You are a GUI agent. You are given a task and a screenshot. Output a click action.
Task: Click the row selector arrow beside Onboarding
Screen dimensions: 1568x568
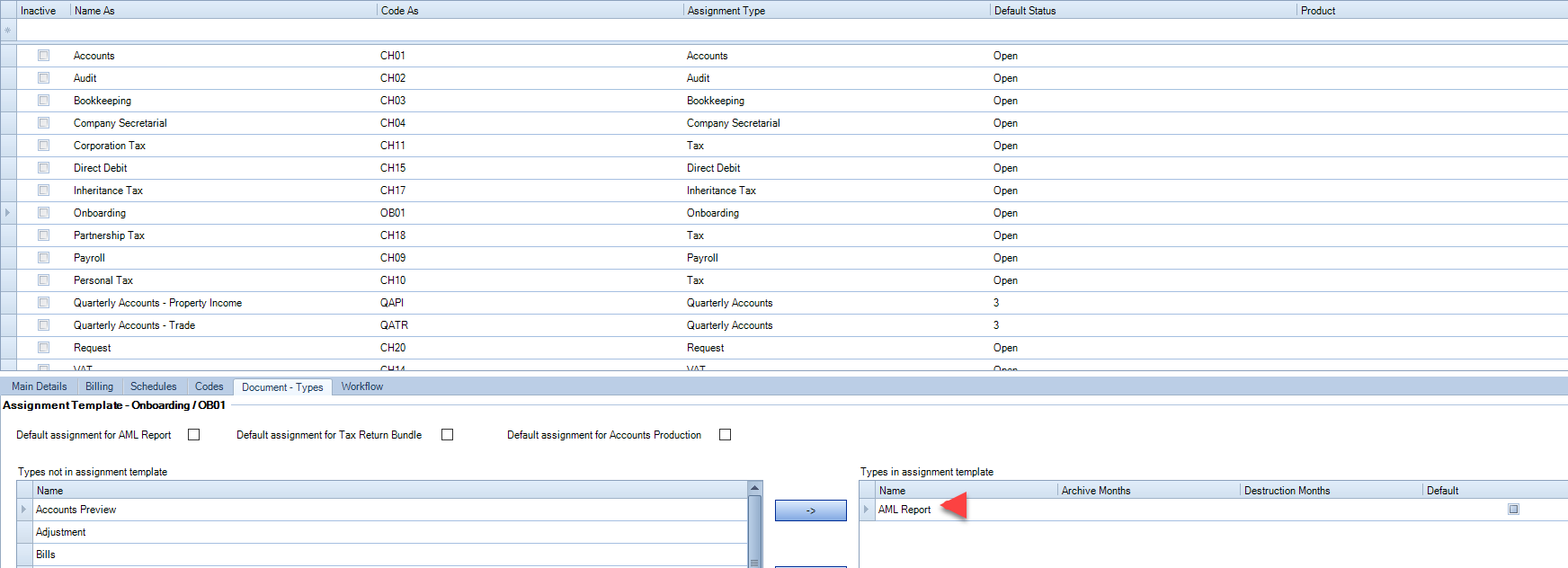(x=8, y=213)
